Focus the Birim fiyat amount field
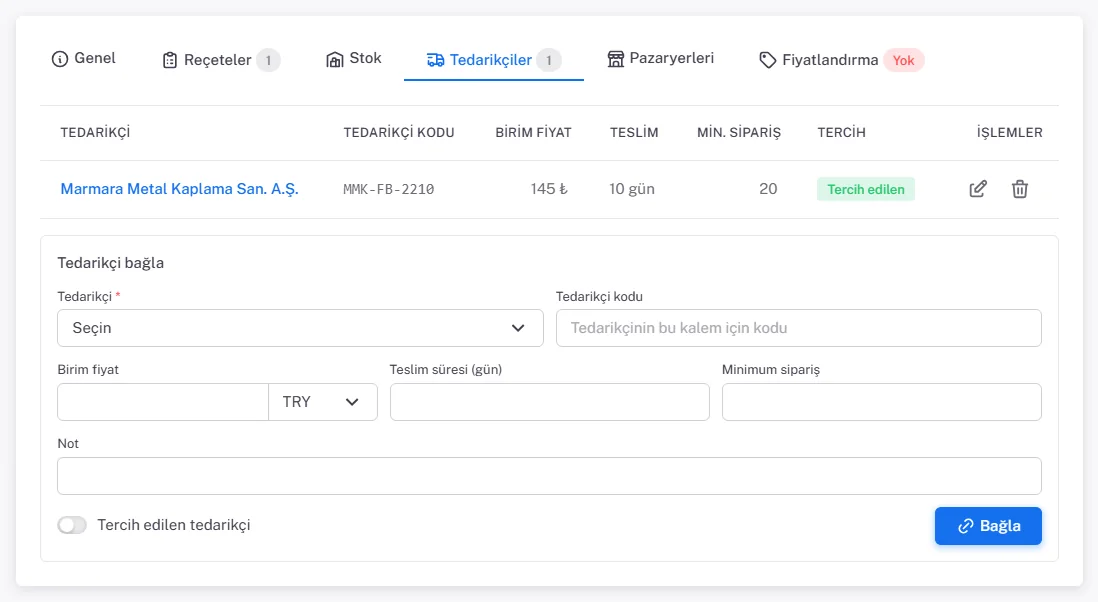The image size is (1098, 602). point(163,402)
